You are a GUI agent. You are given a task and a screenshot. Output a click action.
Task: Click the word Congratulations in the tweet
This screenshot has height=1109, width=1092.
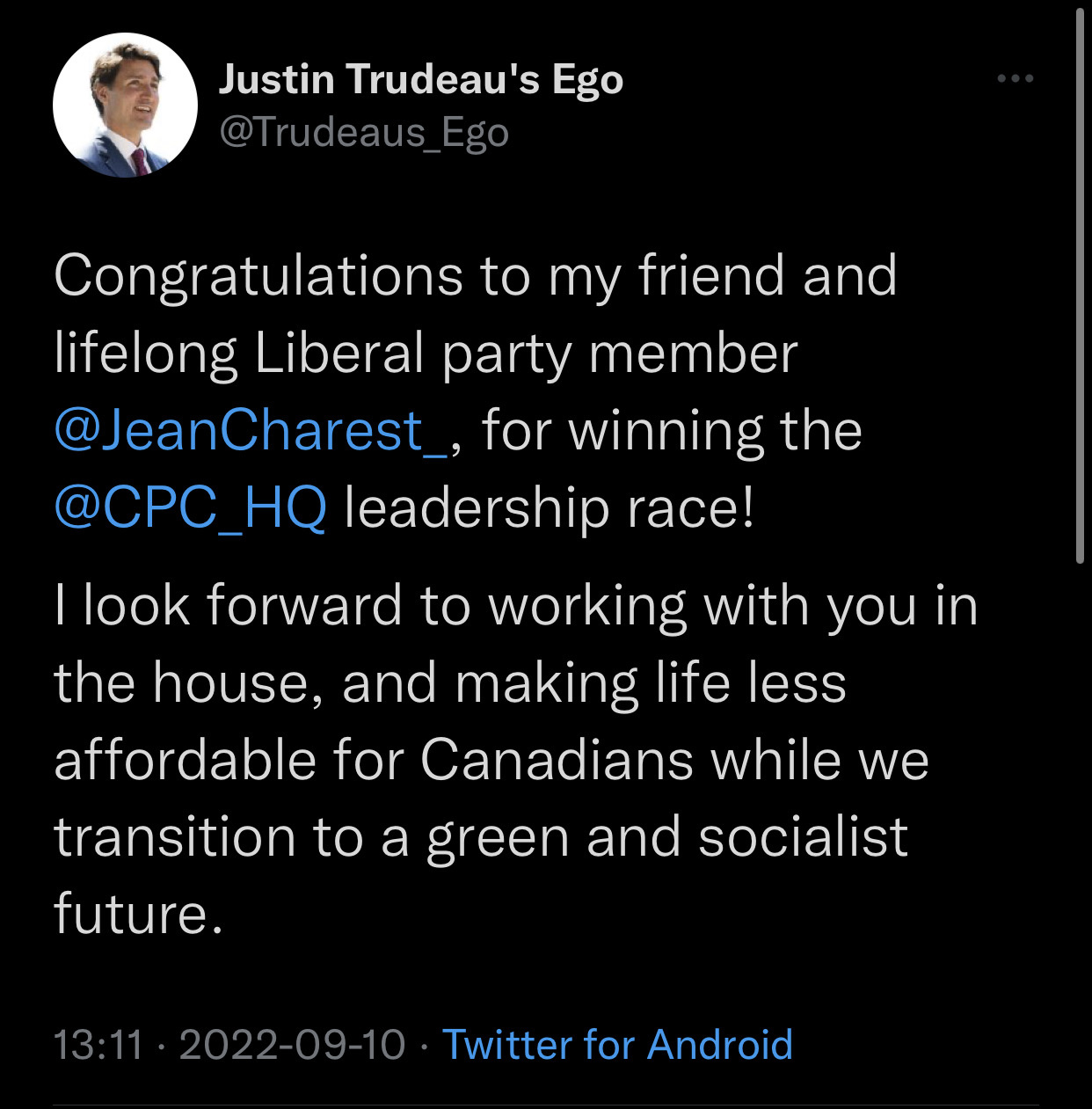(258, 276)
